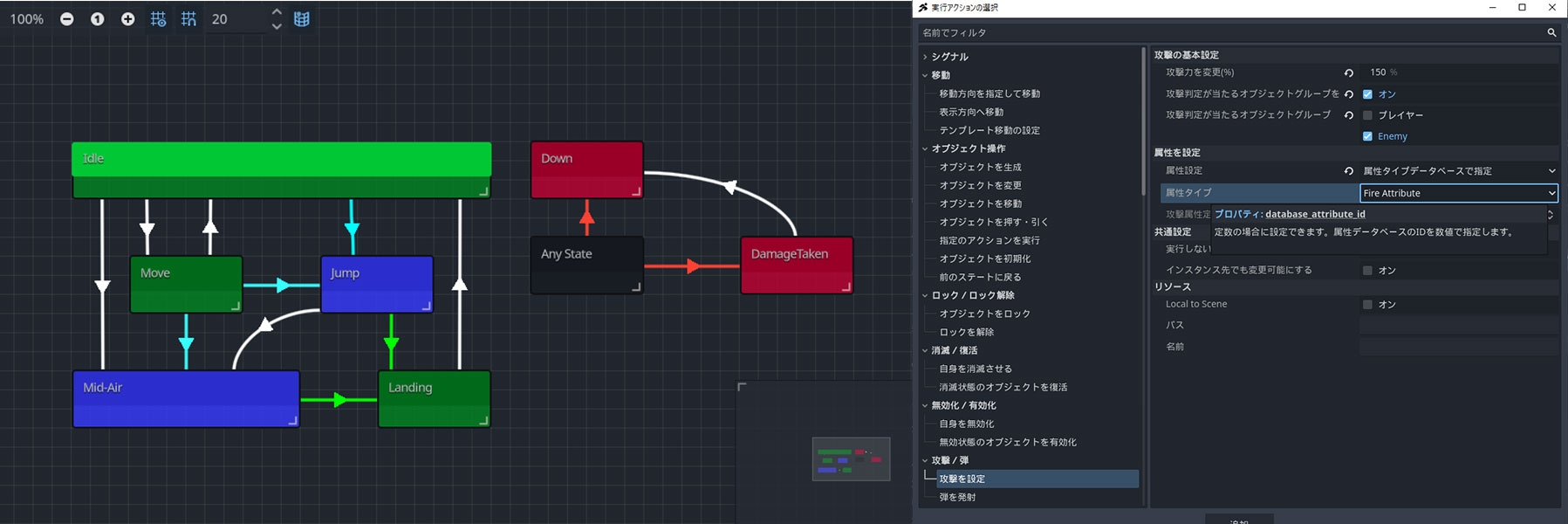Enable the Local to Scene checkbox
The width and height of the screenshot is (1568, 524).
pos(1367,305)
